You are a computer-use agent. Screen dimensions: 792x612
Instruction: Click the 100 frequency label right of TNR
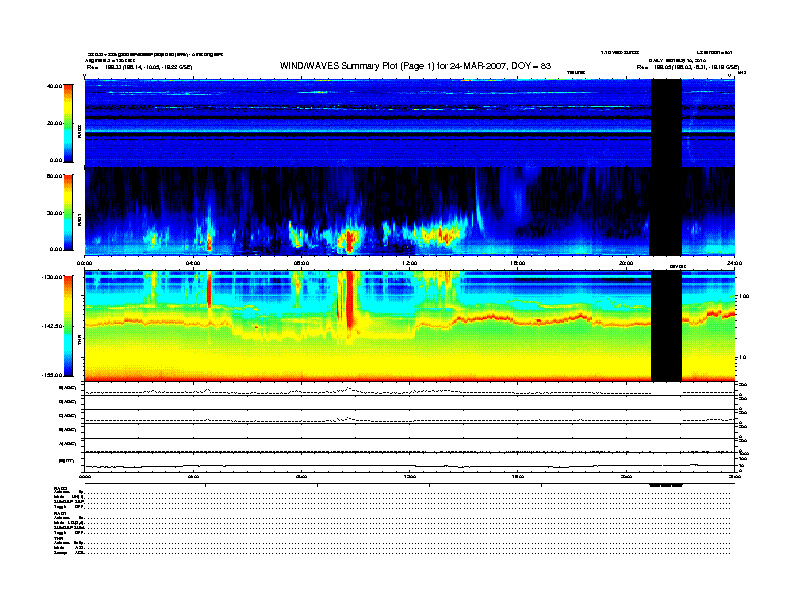click(x=744, y=296)
